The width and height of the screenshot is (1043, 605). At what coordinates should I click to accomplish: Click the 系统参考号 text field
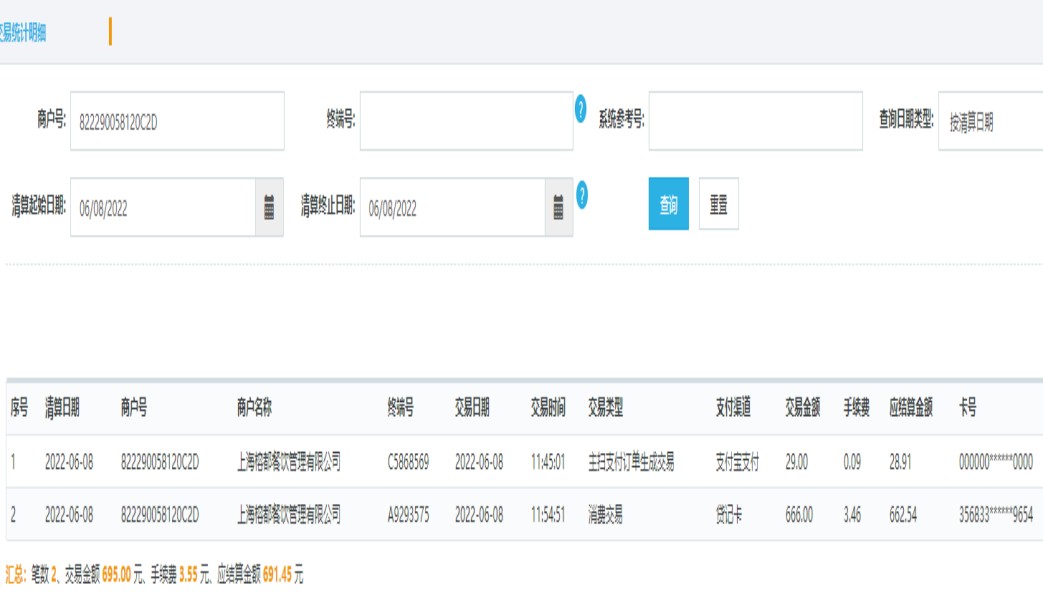[x=755, y=122]
